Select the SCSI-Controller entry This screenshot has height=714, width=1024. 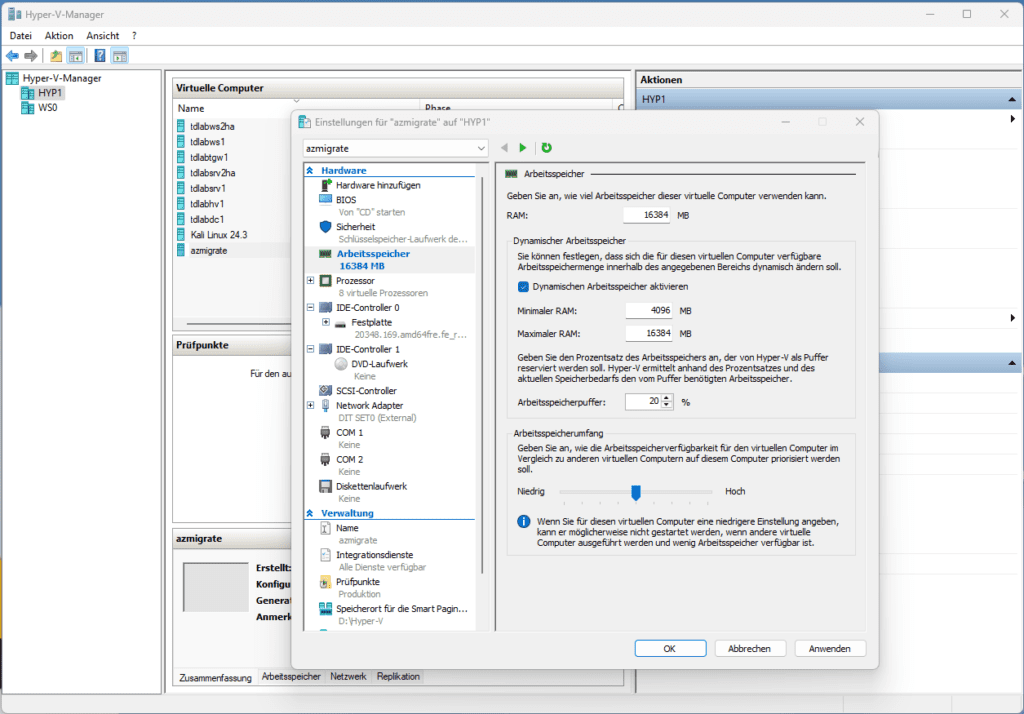[366, 391]
